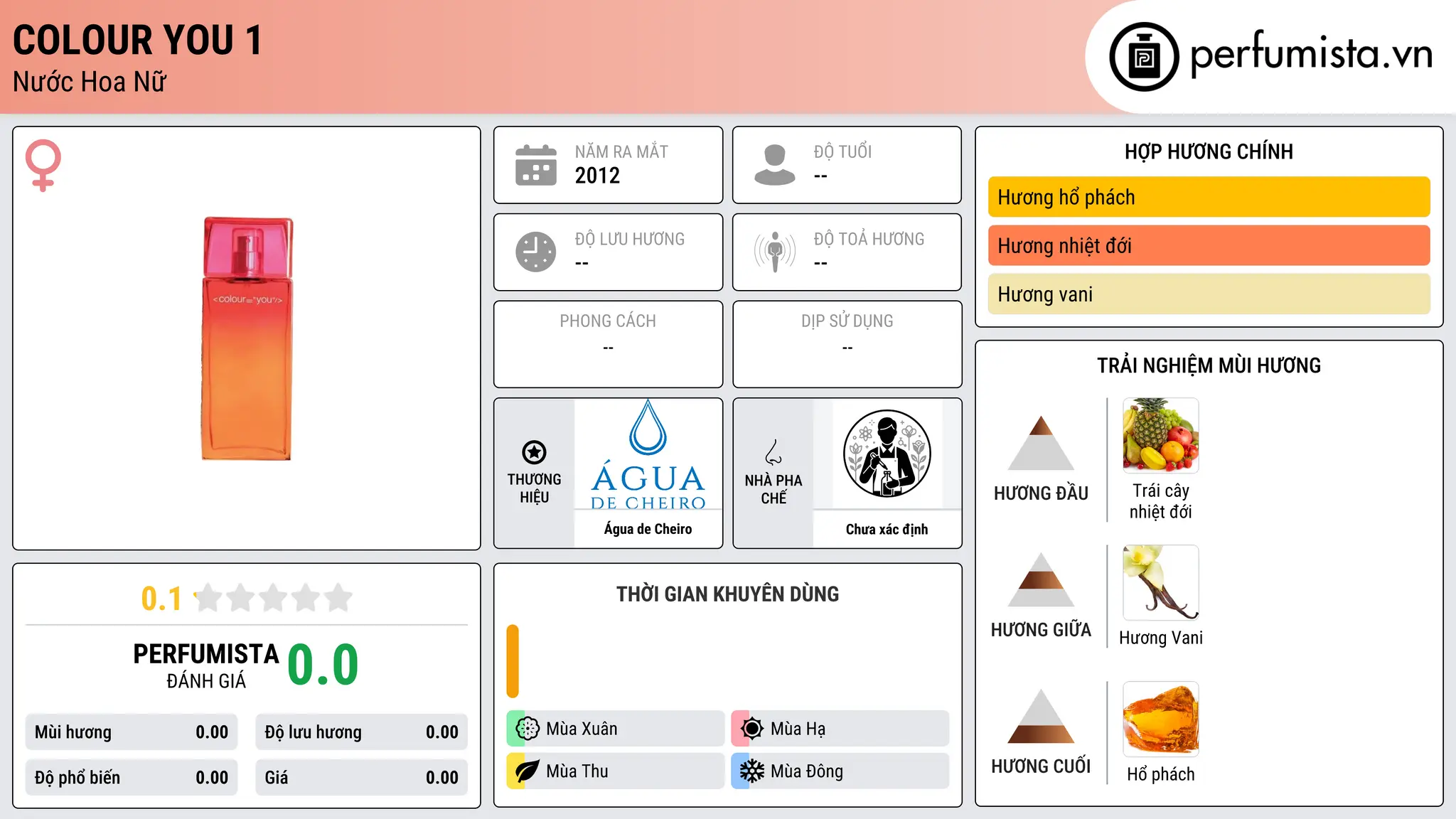Screen dimensions: 1456x819
Task: Click the Hương giữa pyramid icon
Action: coord(1041,579)
